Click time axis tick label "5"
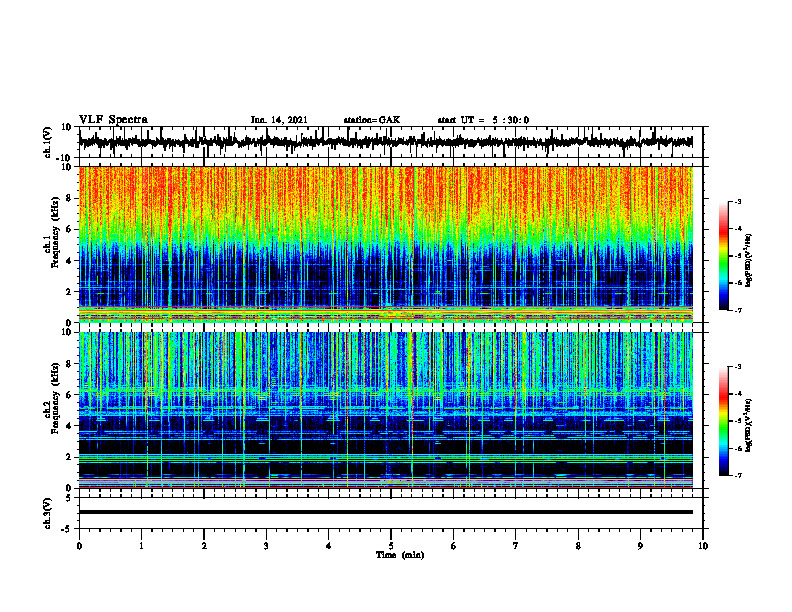The width and height of the screenshot is (792, 612). click(x=391, y=546)
